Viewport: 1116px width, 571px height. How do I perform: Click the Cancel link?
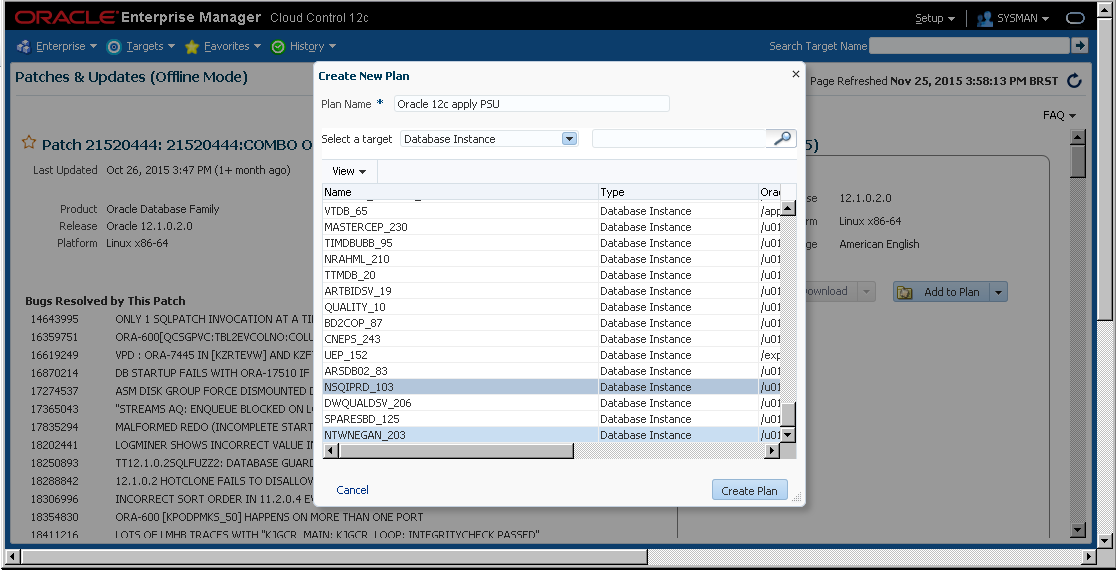[352, 490]
